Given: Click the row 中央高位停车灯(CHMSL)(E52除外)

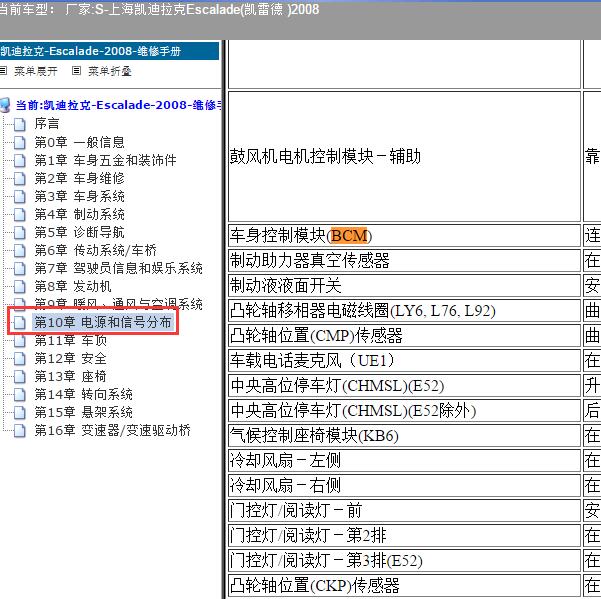Looking at the screenshot, I should pos(404,410).
